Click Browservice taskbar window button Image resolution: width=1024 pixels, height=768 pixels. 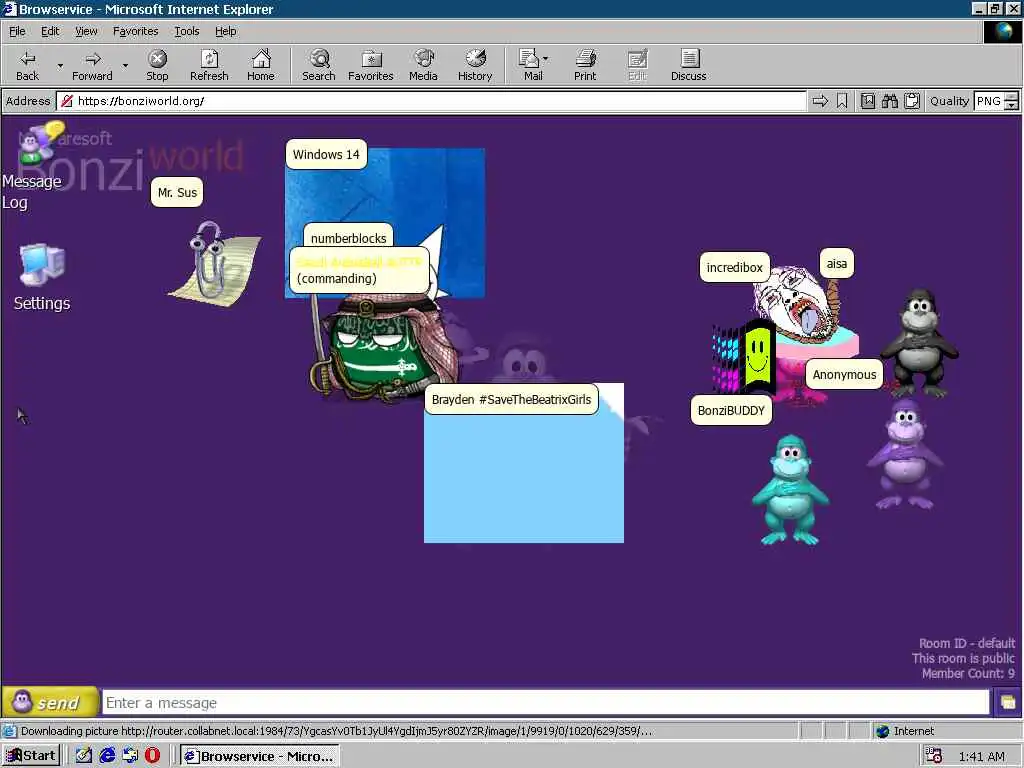click(x=260, y=756)
